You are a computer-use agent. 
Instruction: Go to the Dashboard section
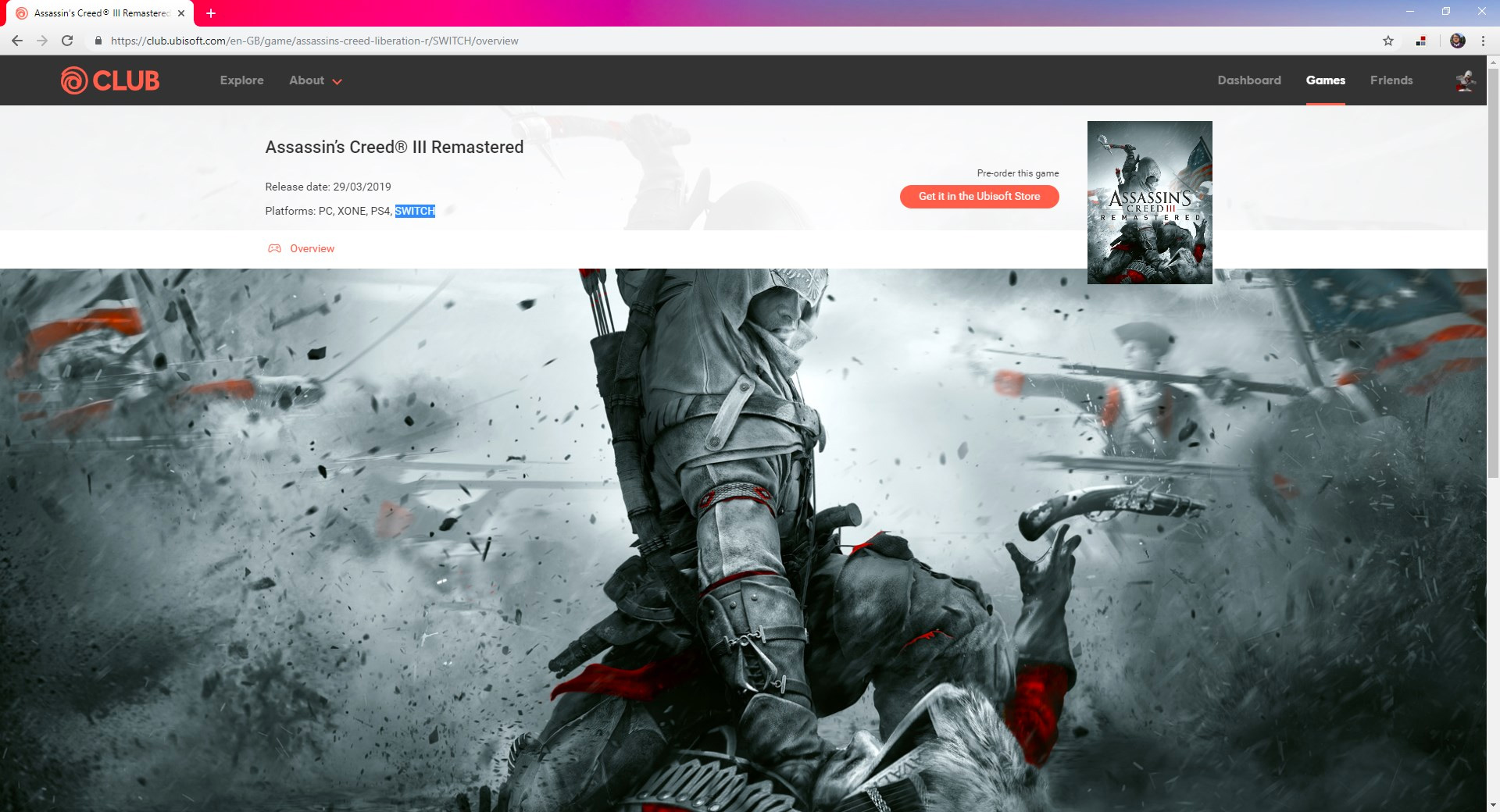point(1248,80)
